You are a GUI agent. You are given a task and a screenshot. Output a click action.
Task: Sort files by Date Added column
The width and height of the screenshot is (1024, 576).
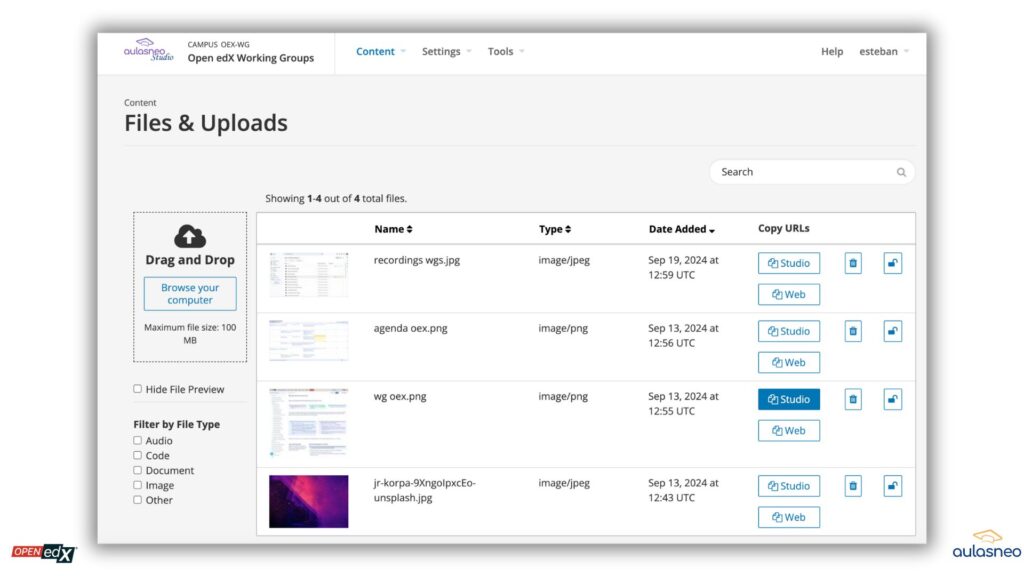click(x=681, y=229)
